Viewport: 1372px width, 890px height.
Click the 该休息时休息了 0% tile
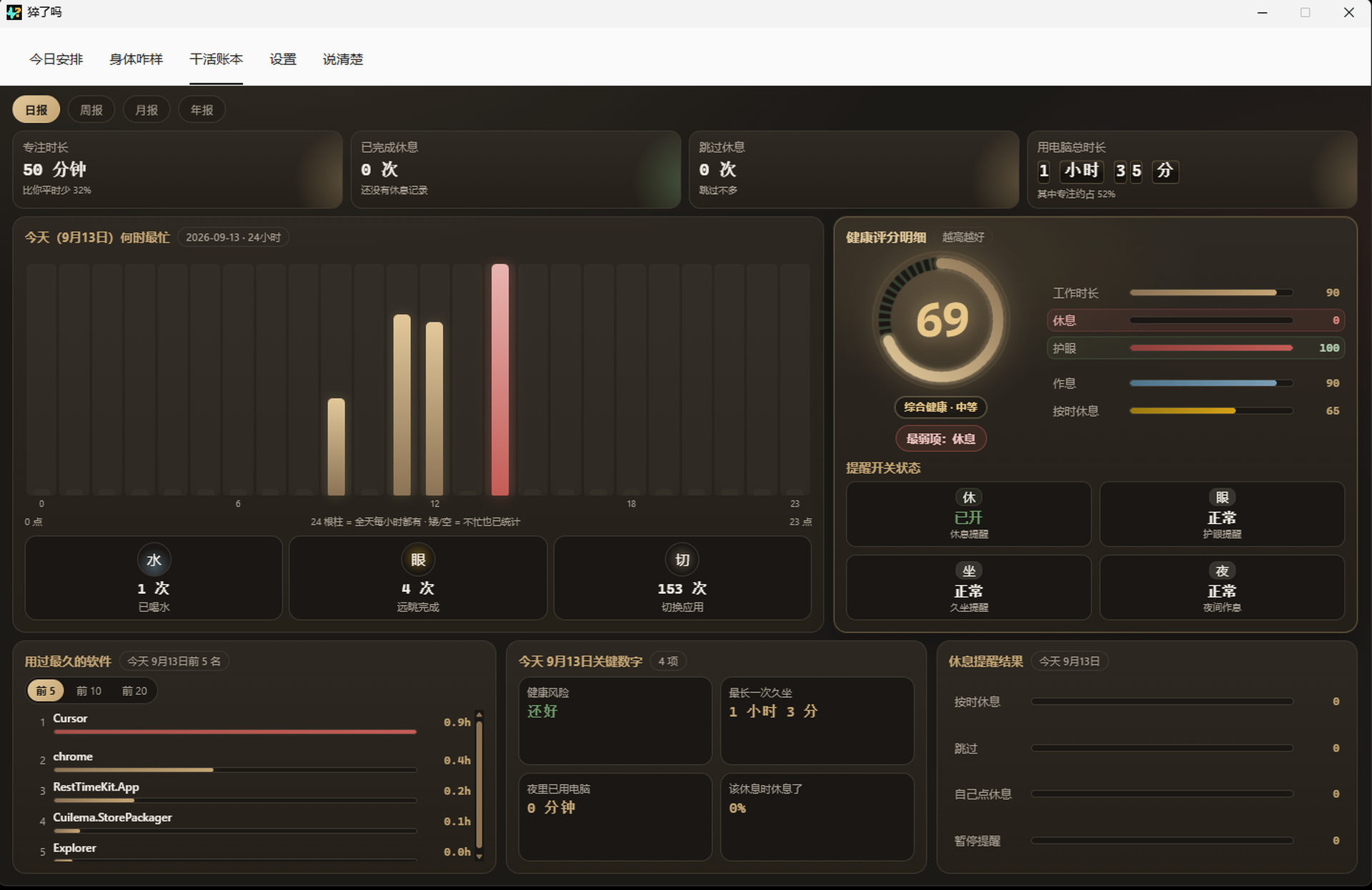pyautogui.click(x=817, y=817)
